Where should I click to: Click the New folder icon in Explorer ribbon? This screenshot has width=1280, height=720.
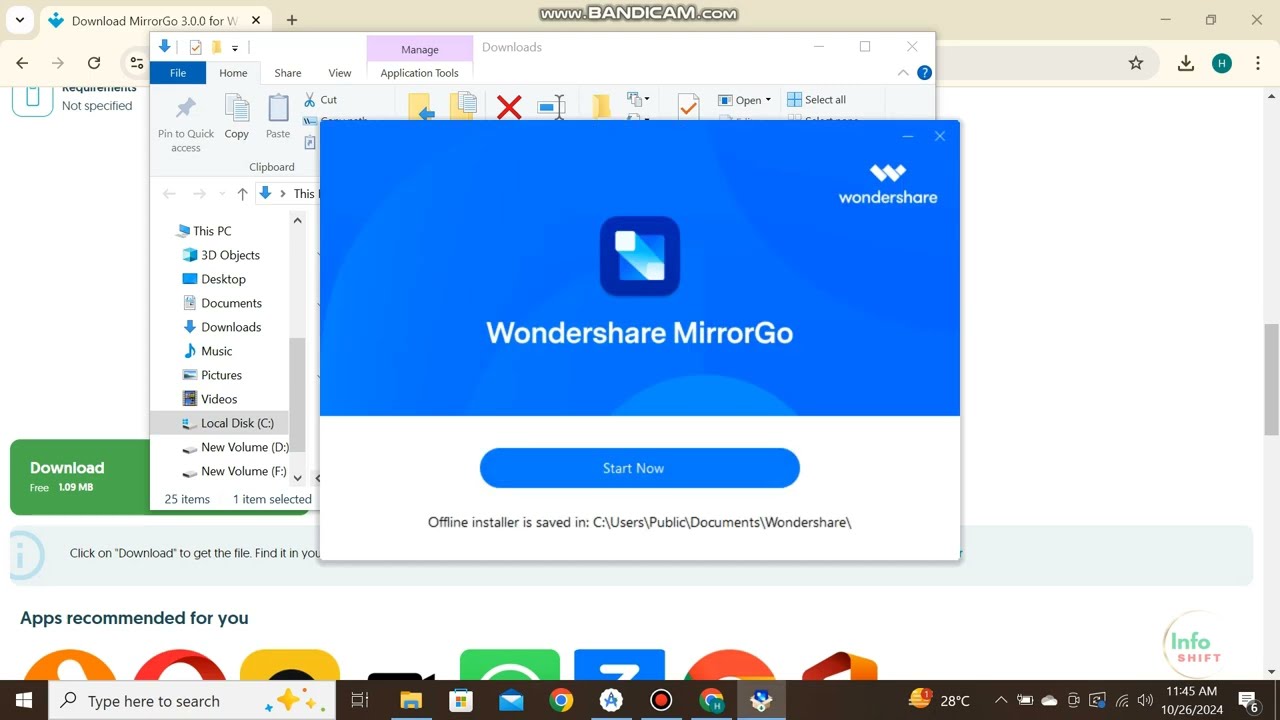pyautogui.click(x=601, y=107)
